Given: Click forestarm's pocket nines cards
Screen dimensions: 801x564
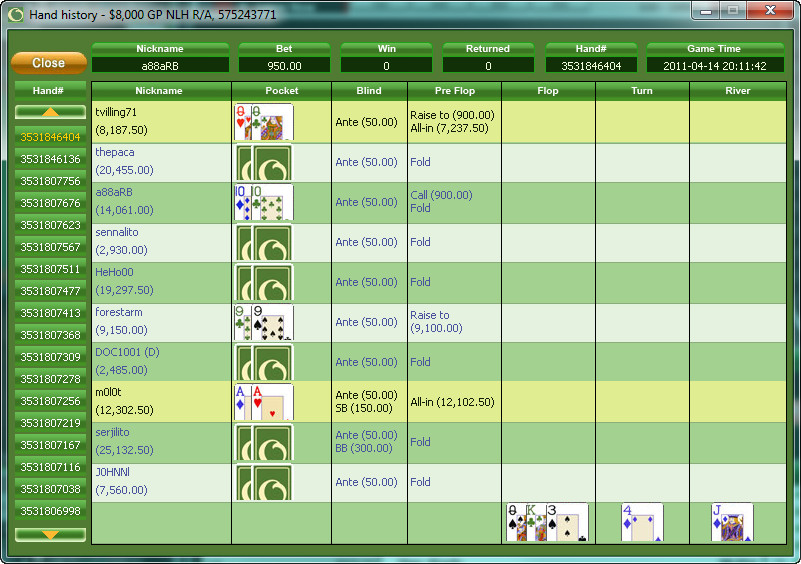Looking at the screenshot, I should point(264,322).
